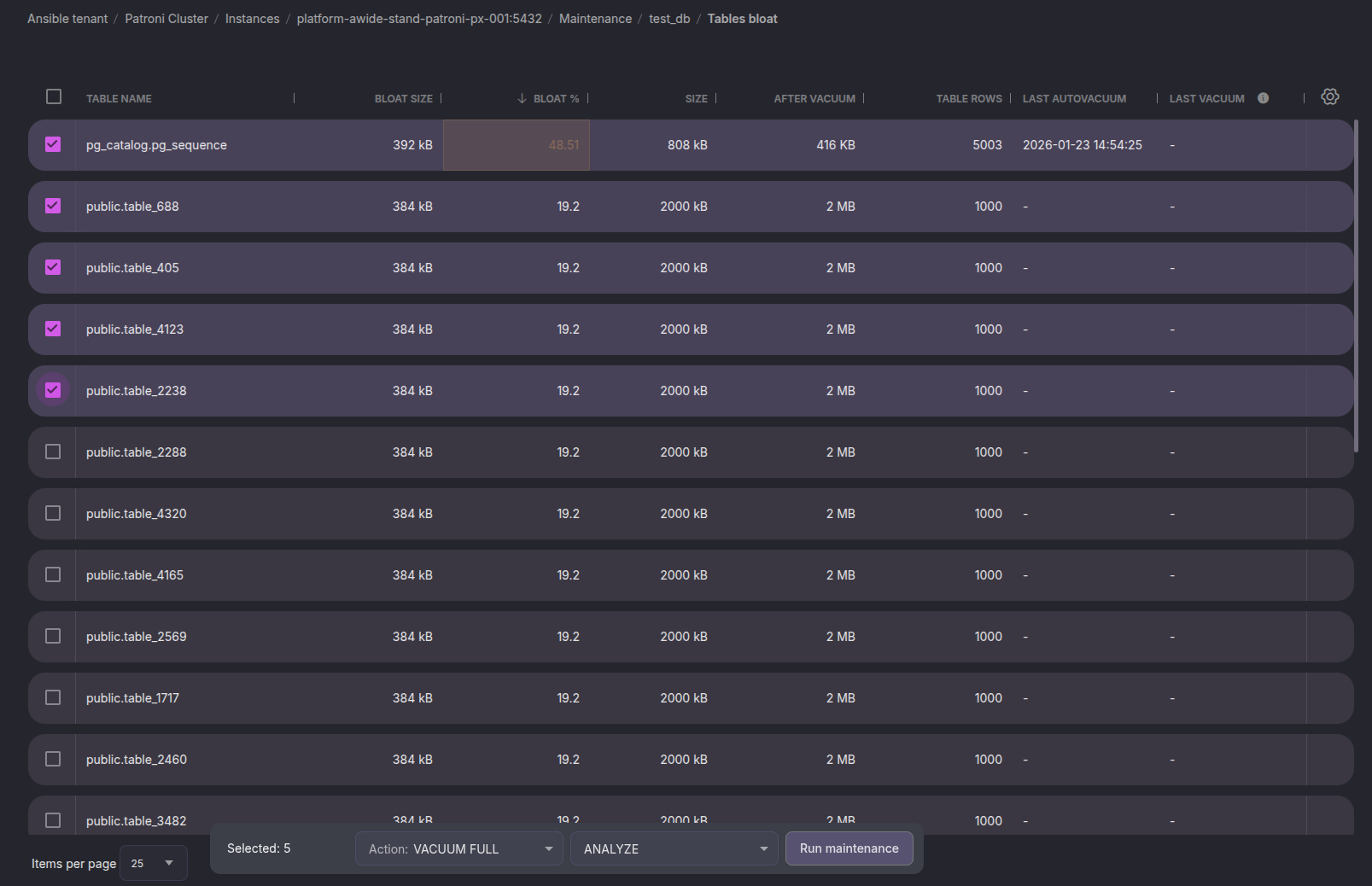The image size is (1372, 886).
Task: Toggle the select-all tables checkbox
Action: coord(54,97)
